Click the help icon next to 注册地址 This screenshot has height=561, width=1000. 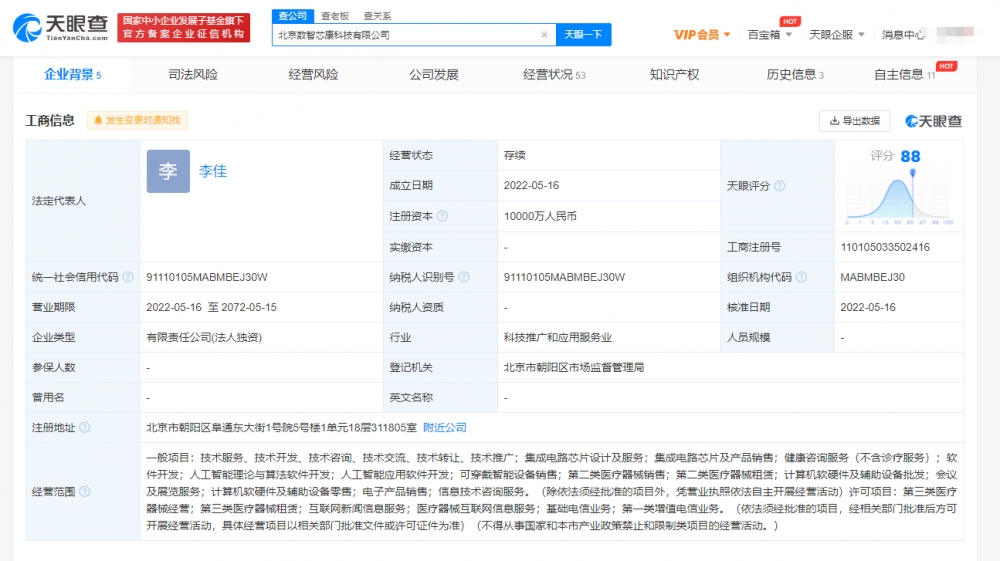85,428
